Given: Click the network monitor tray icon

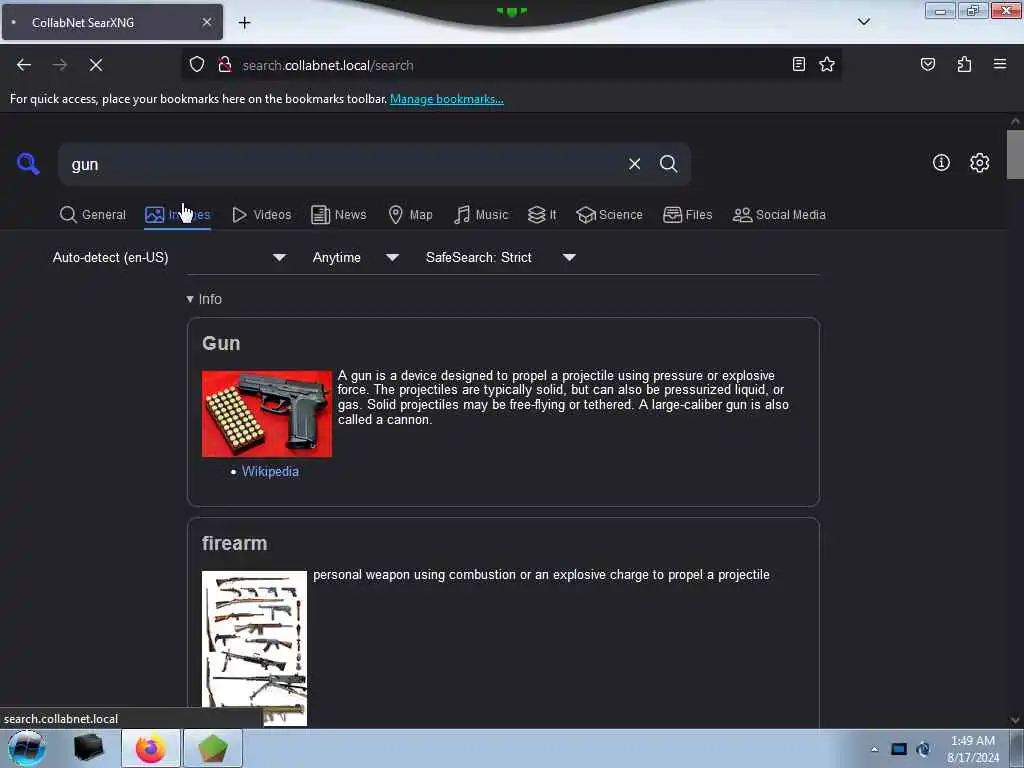Looking at the screenshot, I should [x=899, y=749].
